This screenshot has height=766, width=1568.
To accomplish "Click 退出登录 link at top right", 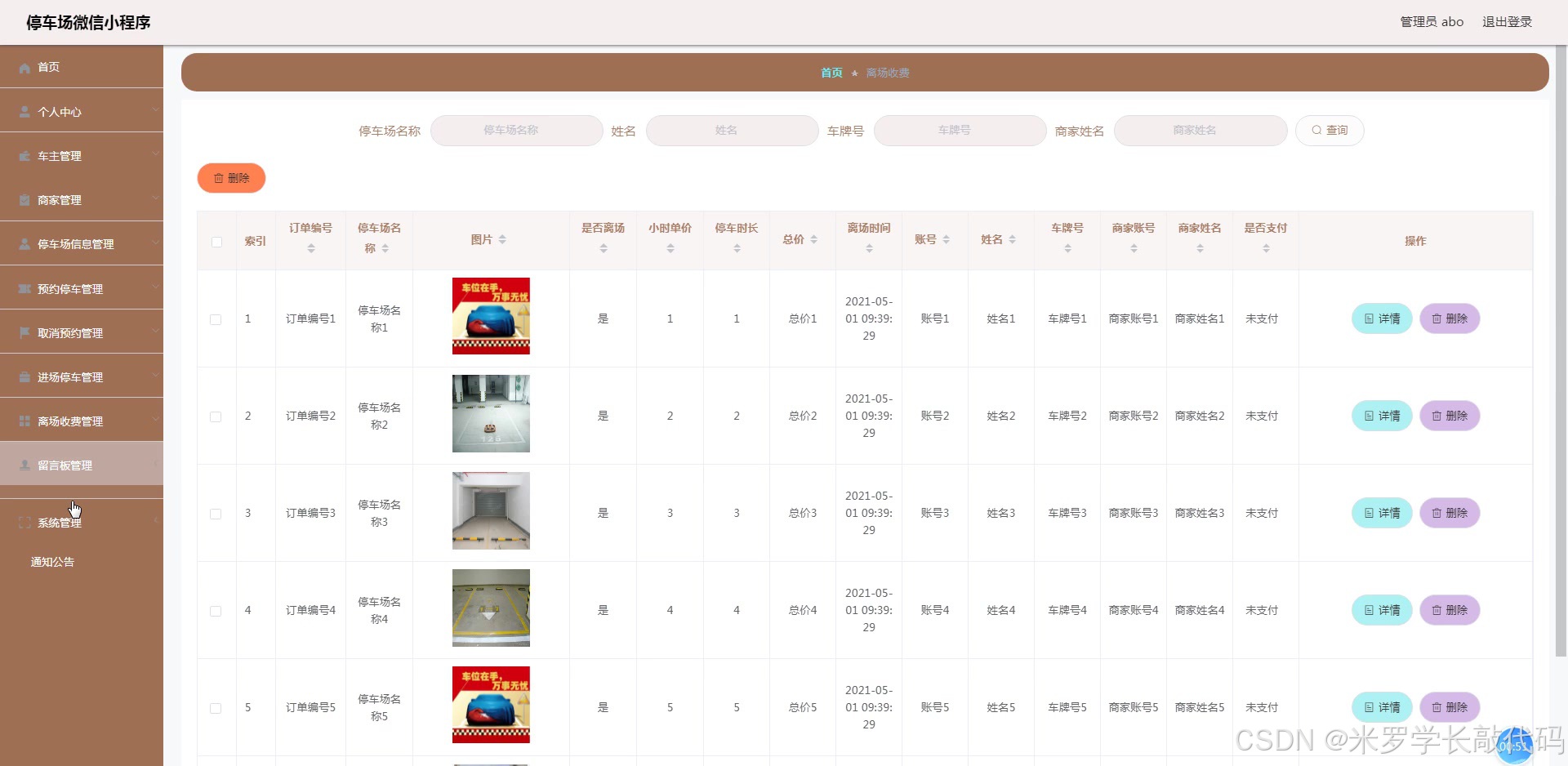I will pos(1507,22).
